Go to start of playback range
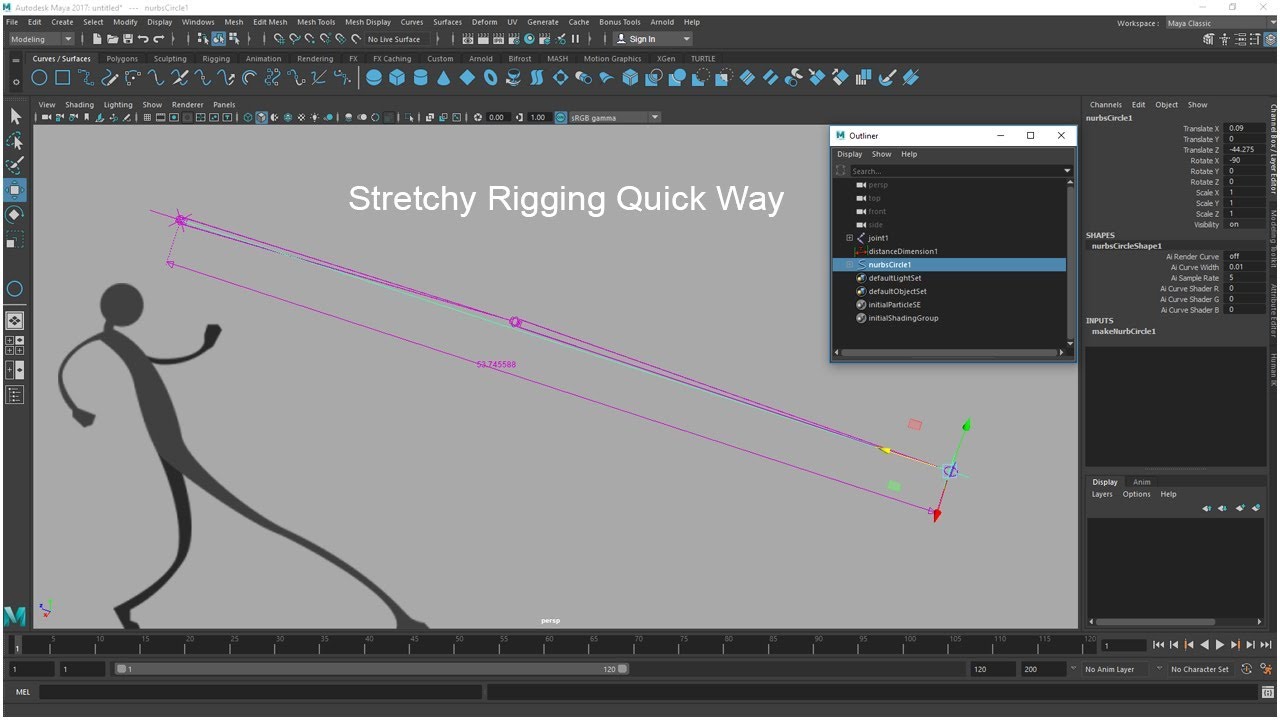 pos(1159,645)
